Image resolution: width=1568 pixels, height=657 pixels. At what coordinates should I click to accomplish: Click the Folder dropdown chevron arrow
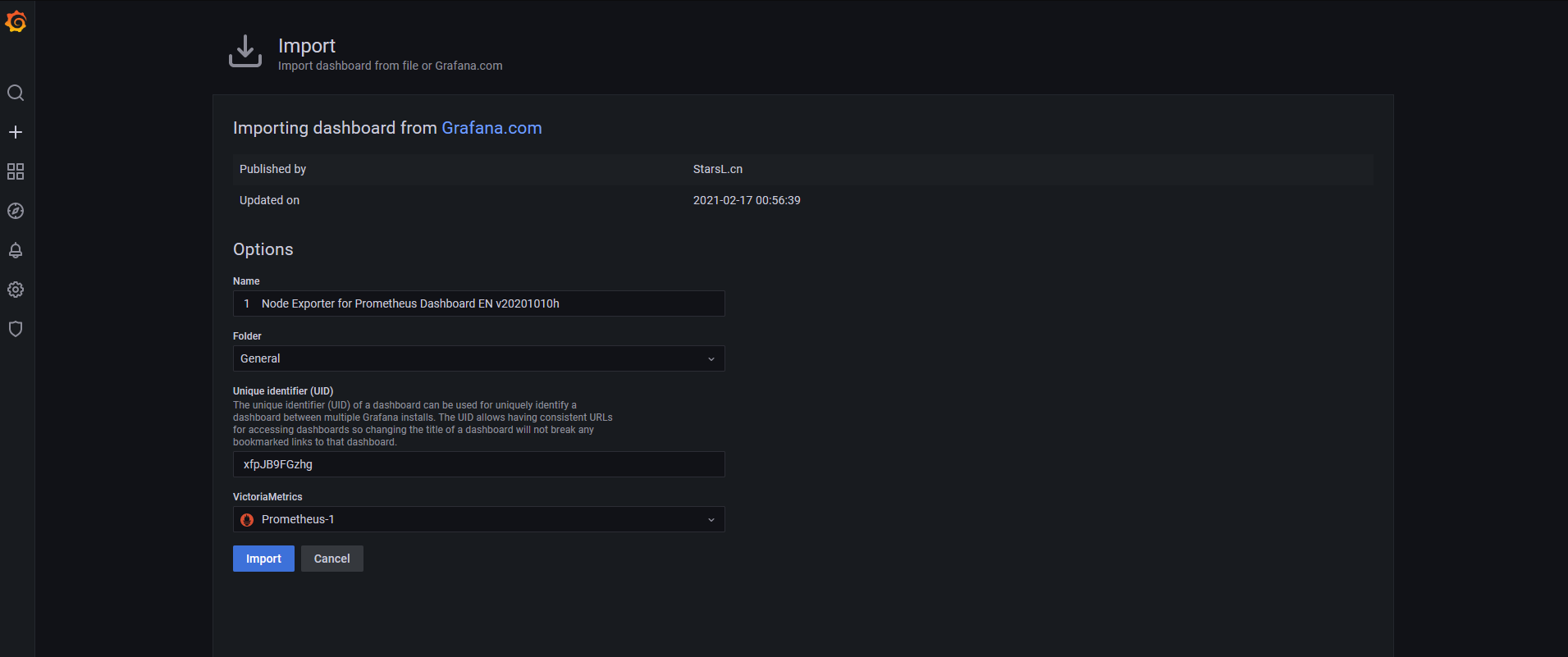pos(711,359)
